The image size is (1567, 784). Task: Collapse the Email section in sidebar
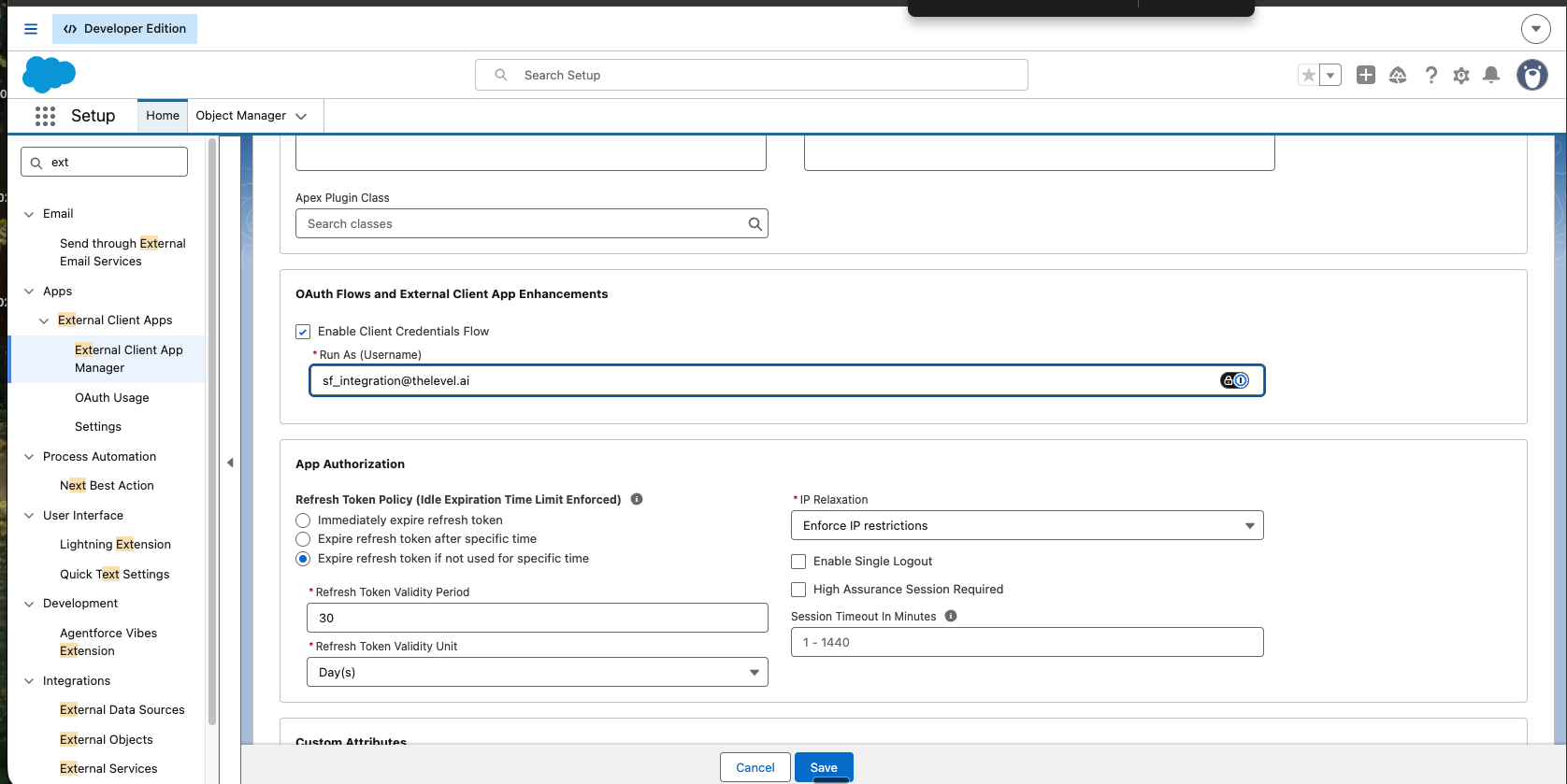pyautogui.click(x=29, y=214)
